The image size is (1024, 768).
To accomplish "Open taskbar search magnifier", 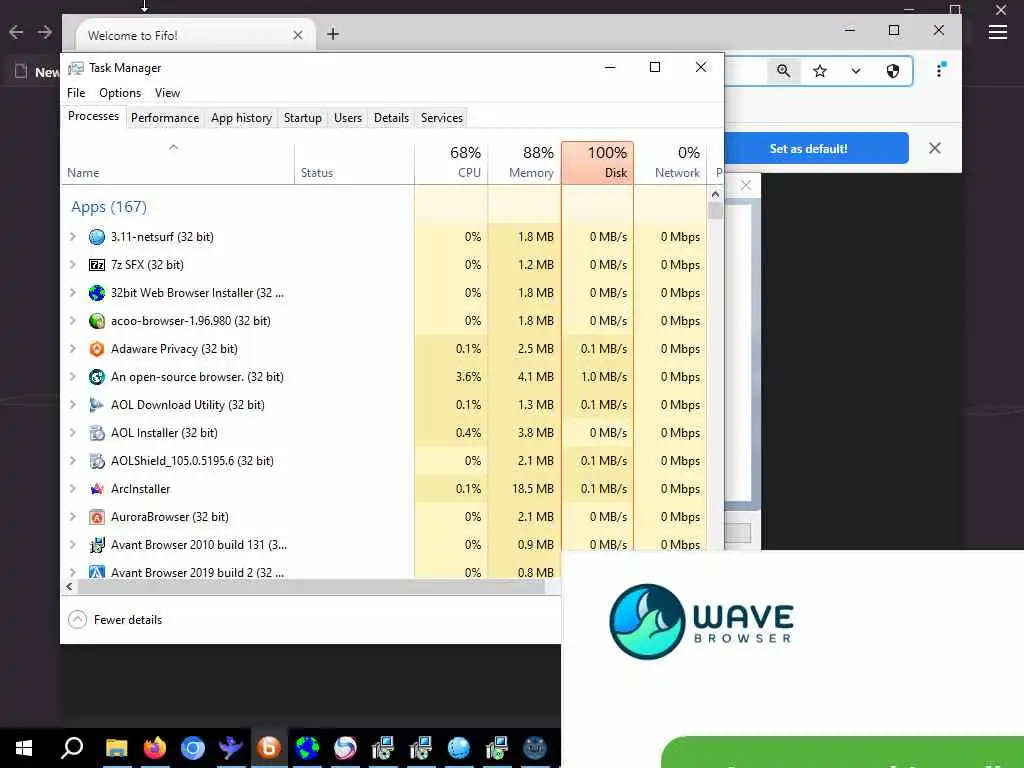I will 71,747.
